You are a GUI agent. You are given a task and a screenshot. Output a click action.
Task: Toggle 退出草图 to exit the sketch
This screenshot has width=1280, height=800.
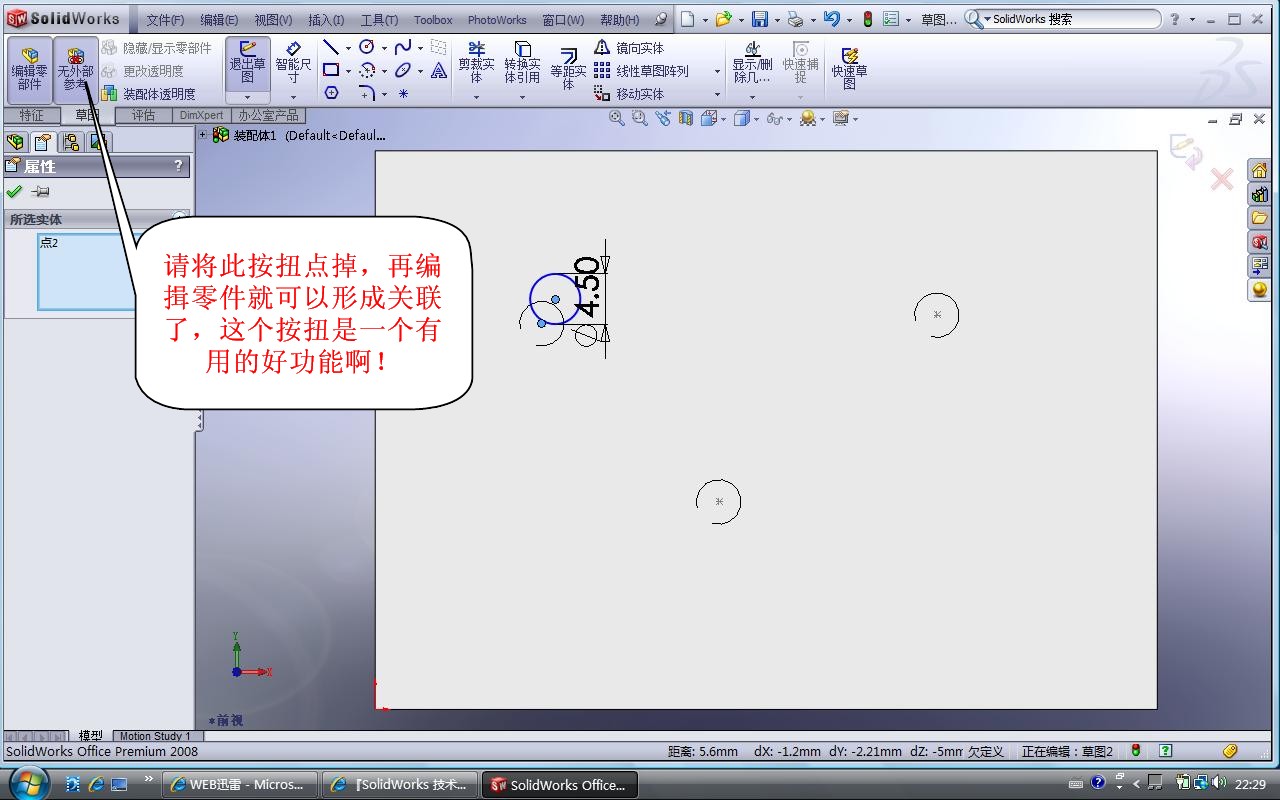pos(247,63)
